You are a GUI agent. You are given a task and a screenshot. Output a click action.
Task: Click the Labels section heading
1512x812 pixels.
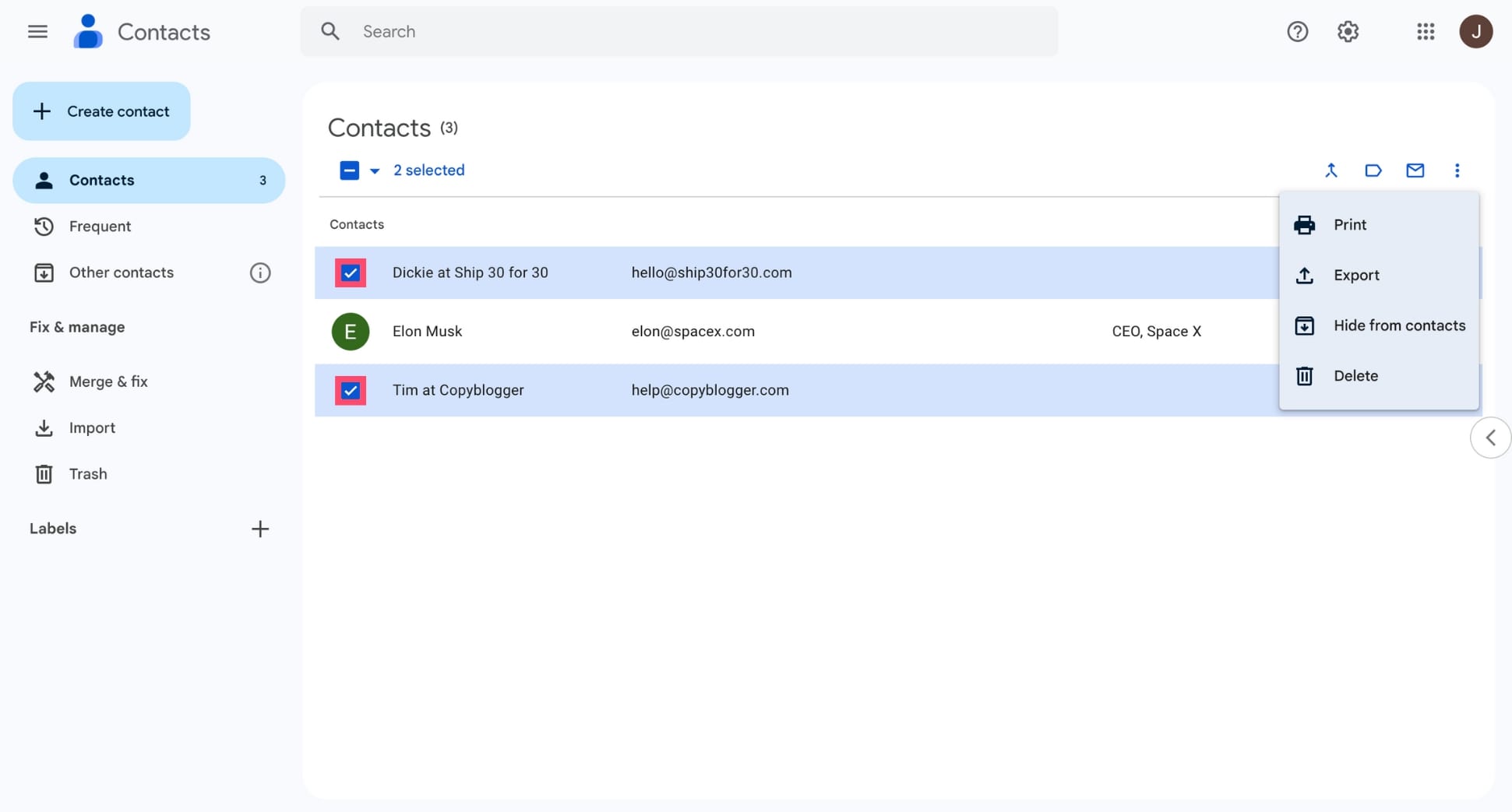coord(53,529)
